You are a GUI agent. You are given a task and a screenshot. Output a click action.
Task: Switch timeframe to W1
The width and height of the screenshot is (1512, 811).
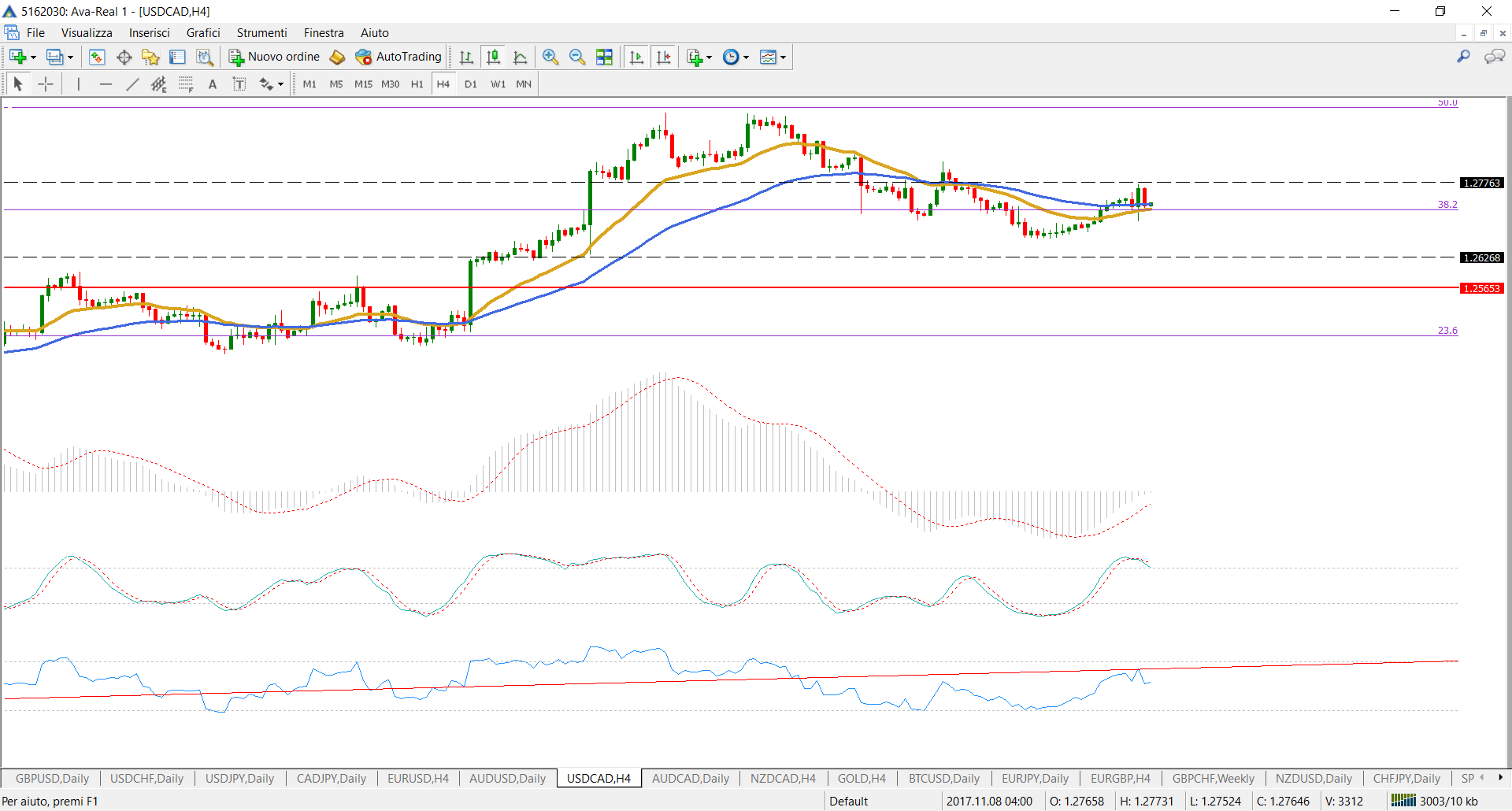(x=498, y=83)
